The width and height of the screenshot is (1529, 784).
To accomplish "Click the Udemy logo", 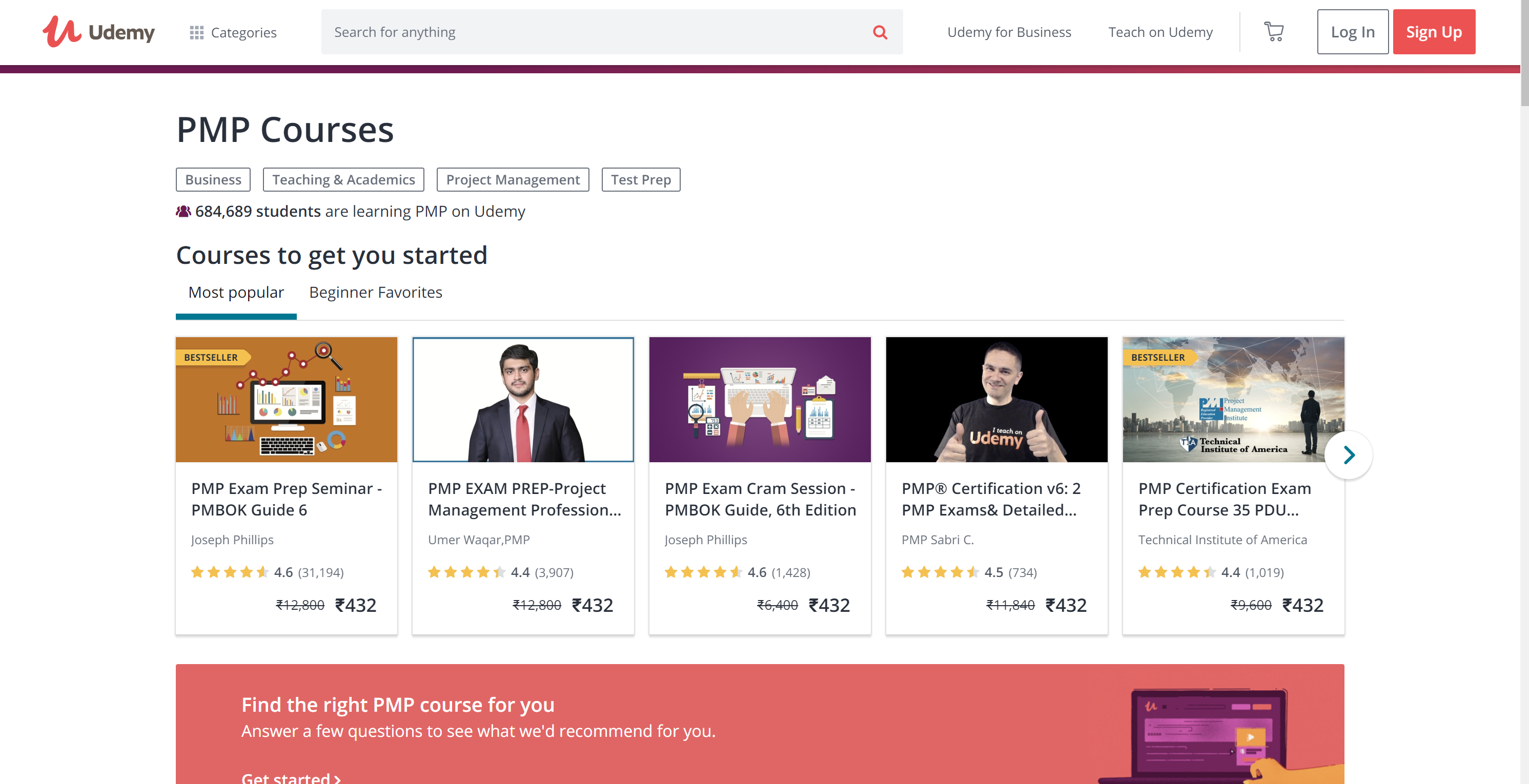I will click(x=98, y=32).
